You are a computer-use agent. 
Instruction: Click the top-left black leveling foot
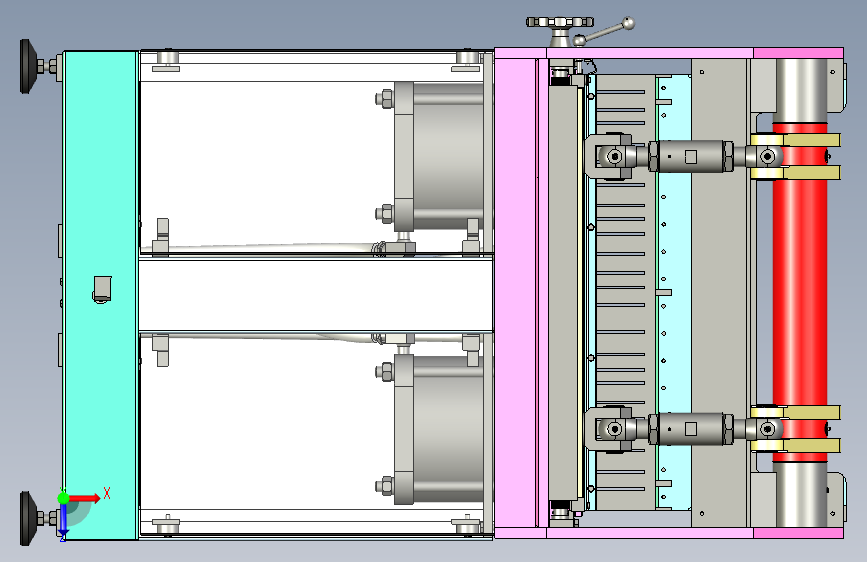[x=29, y=66]
